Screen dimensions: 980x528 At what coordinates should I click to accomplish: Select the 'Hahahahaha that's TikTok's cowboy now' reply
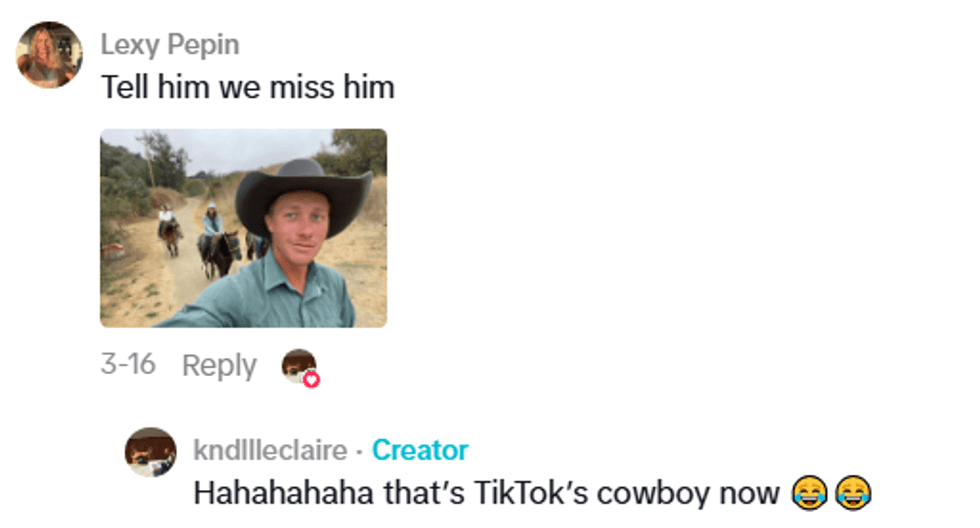pyautogui.click(x=532, y=493)
